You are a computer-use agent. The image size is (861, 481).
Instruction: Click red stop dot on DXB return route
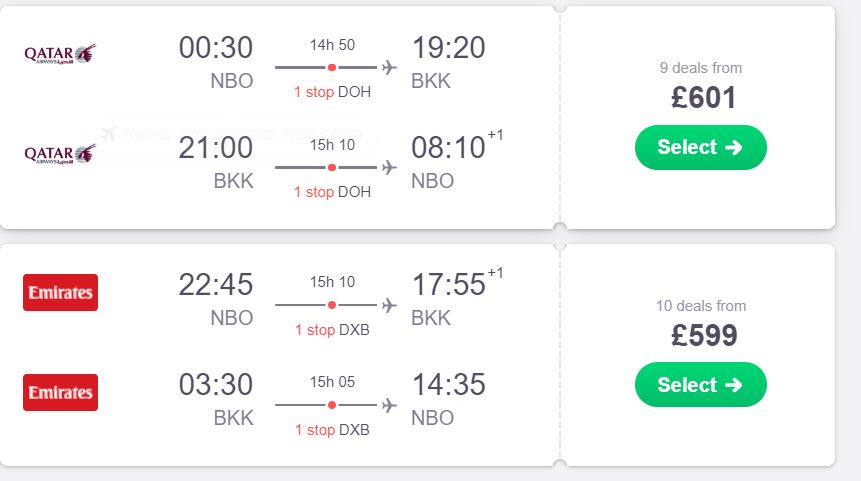pyautogui.click(x=332, y=405)
